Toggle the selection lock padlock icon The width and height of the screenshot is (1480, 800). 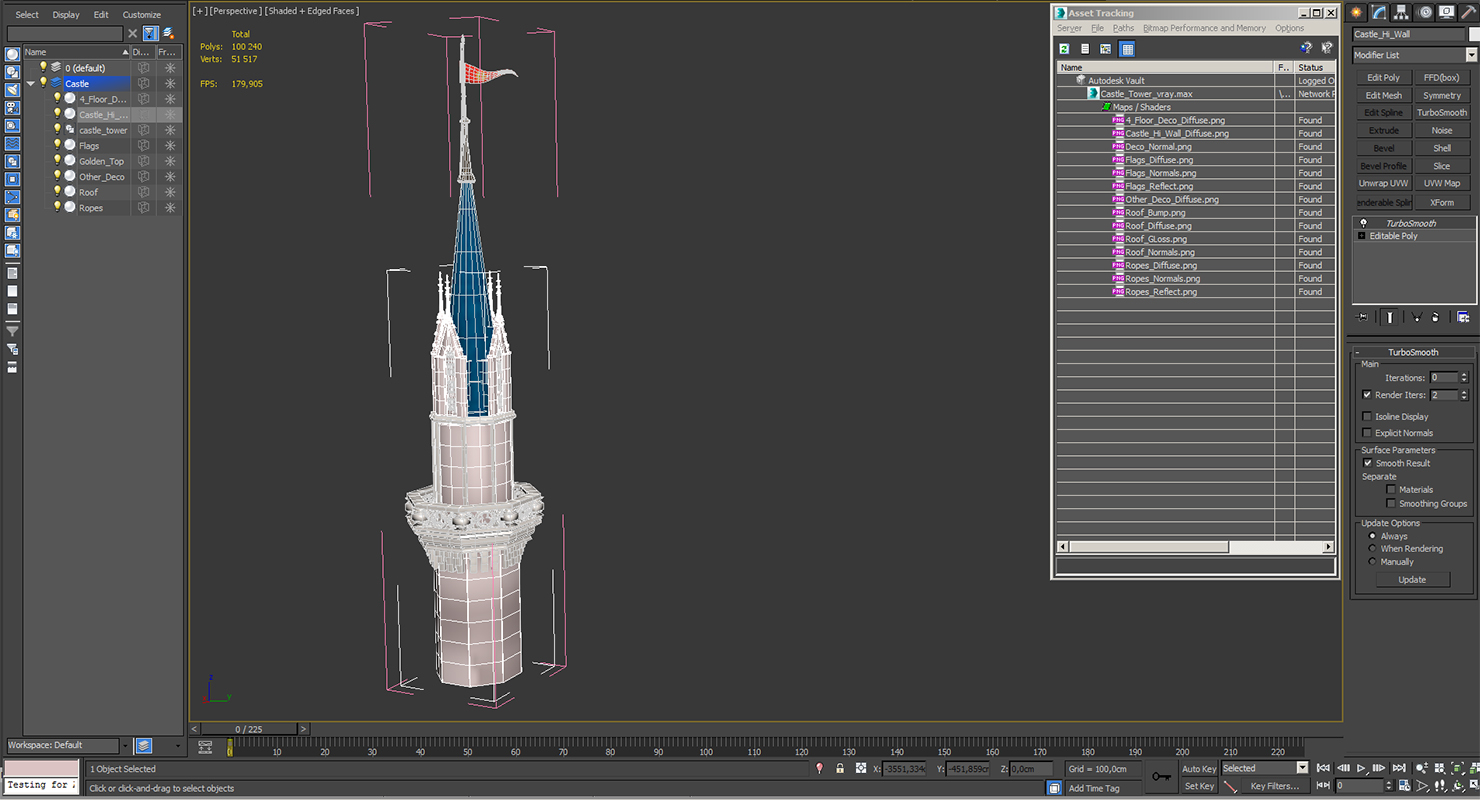point(840,768)
